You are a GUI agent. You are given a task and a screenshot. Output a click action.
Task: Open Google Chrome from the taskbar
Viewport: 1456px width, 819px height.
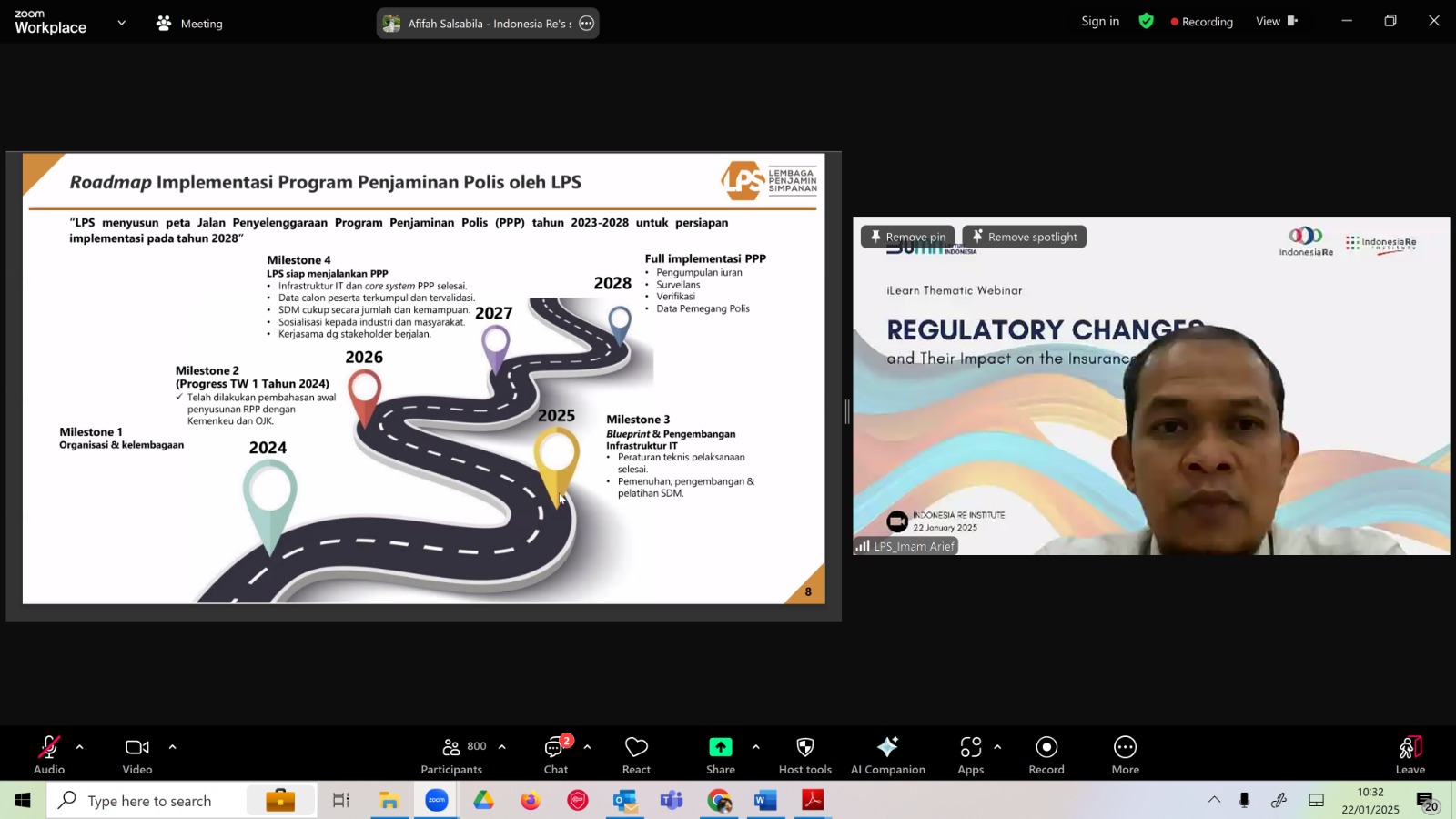click(x=719, y=801)
